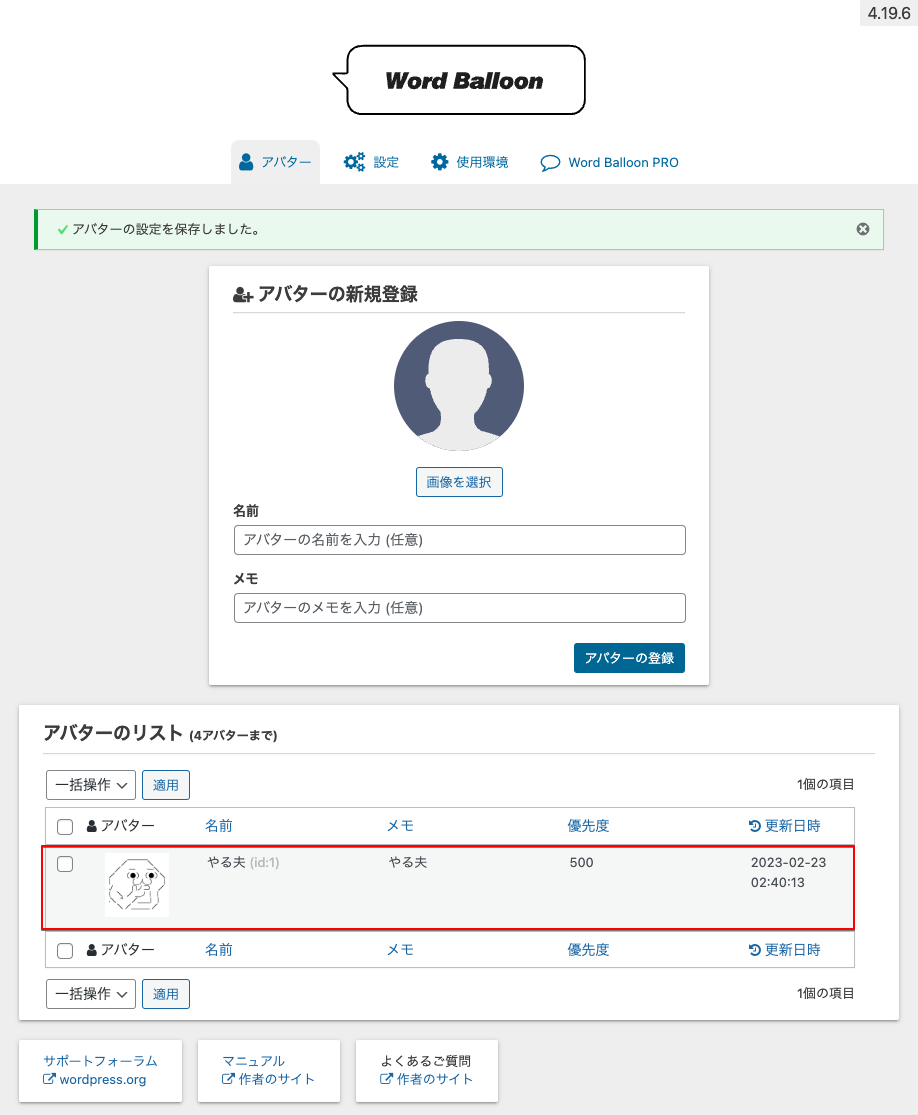Check the select-all checkbox in table header
This screenshot has height=1115, width=918.
pos(65,826)
